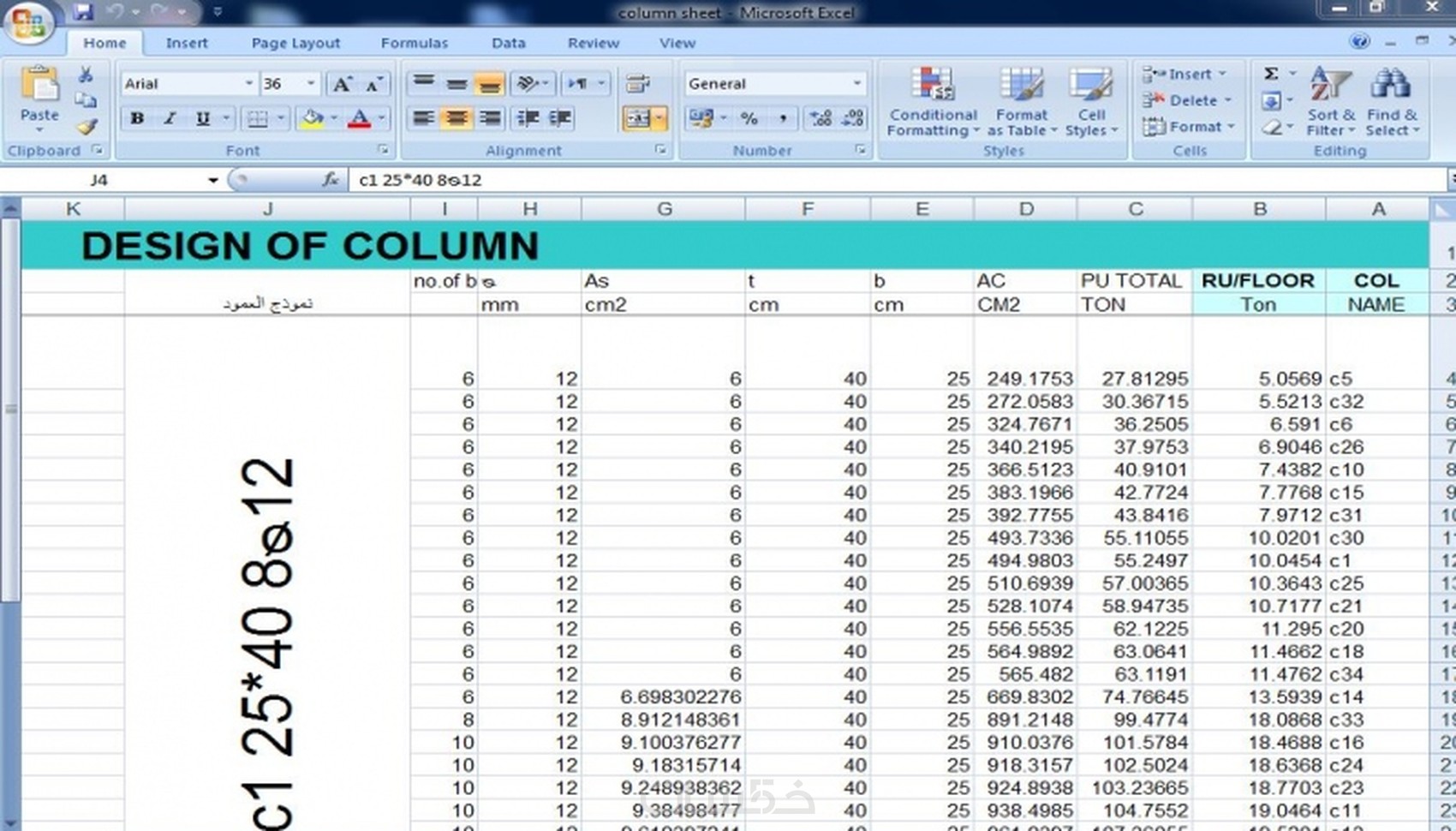Click the Office Button logo
This screenshot has width=1456, height=831.
[x=28, y=21]
